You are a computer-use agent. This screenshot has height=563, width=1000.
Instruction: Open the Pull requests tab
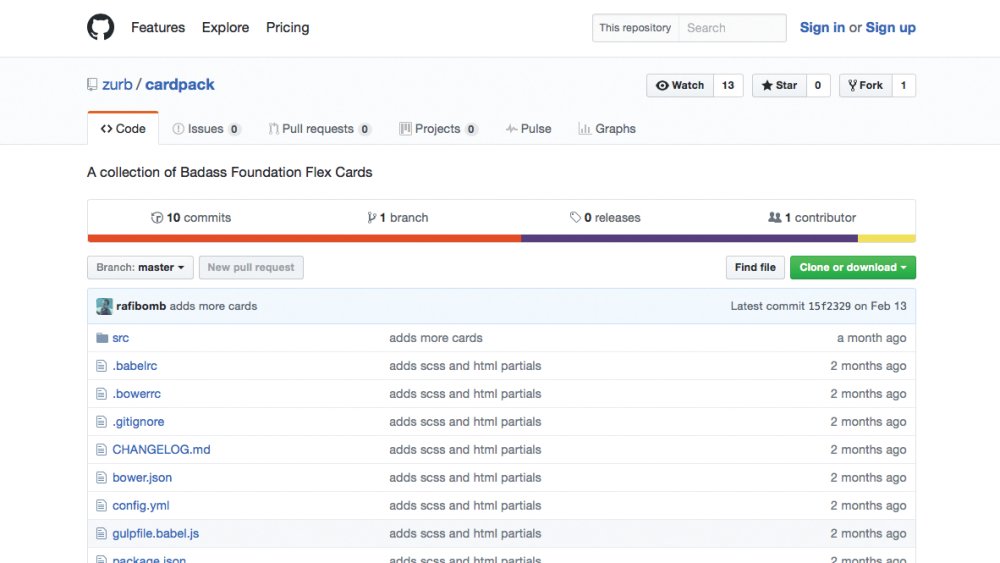click(320, 129)
